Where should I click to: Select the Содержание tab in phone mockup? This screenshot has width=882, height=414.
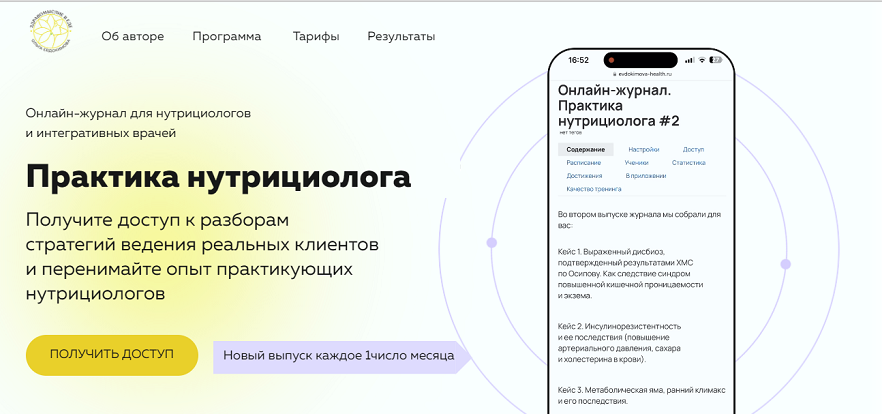point(585,149)
